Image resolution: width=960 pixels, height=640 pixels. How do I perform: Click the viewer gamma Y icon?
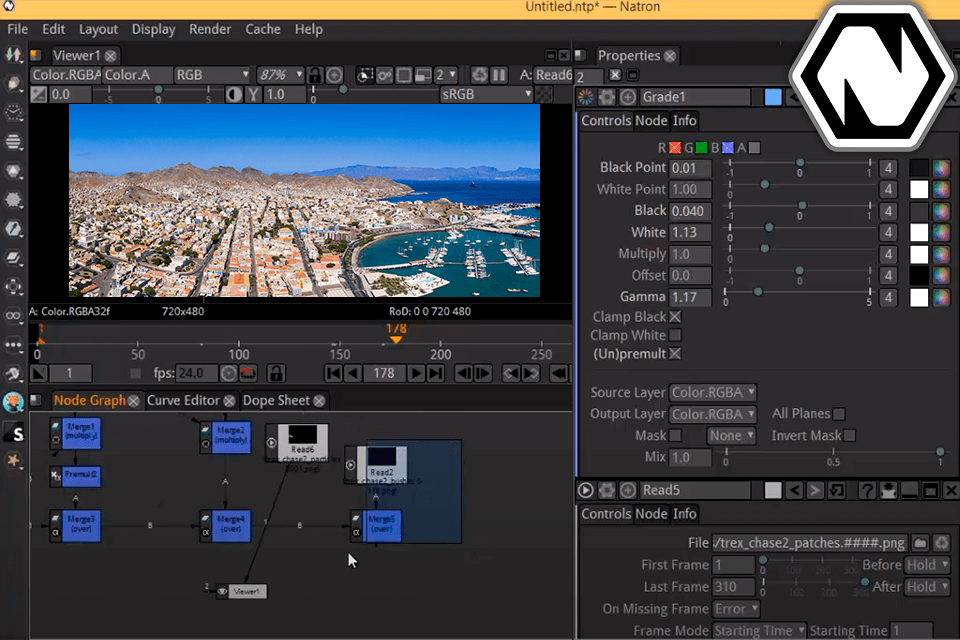[253, 94]
